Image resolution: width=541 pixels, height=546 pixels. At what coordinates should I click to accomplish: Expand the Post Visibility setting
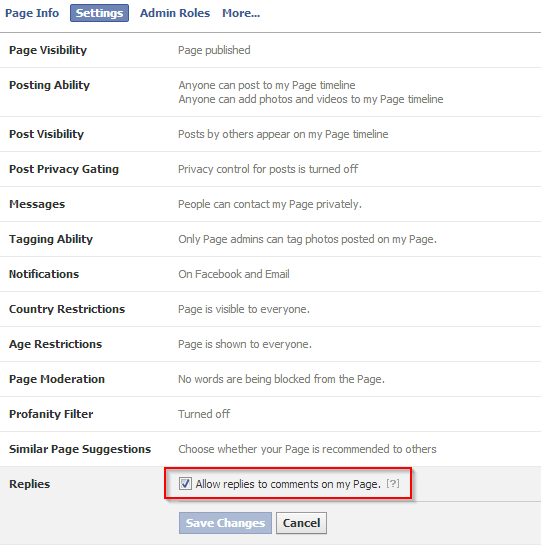pos(270,134)
